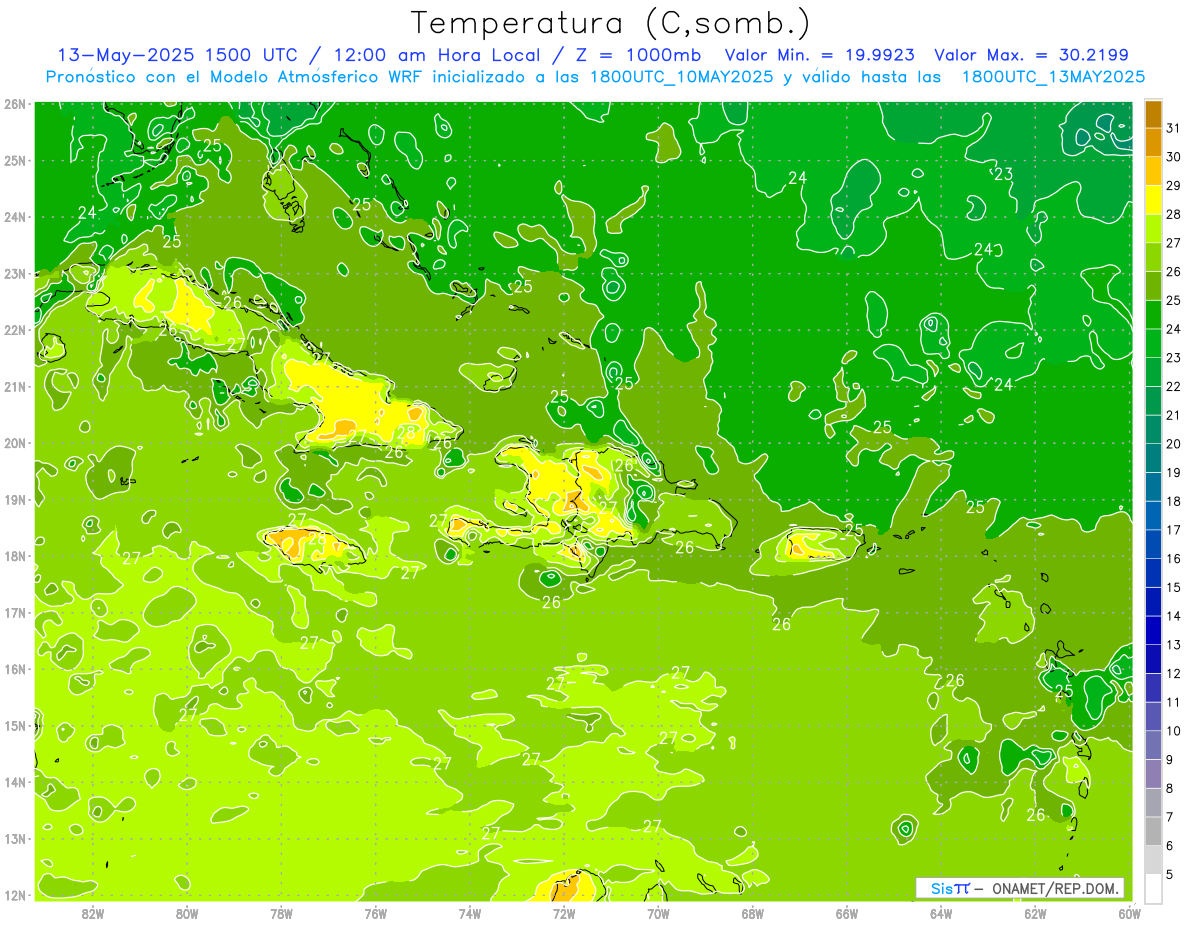Image resolution: width=1200 pixels, height=927 pixels.
Task: Click the legend value 10
Action: pyautogui.click(x=1174, y=731)
